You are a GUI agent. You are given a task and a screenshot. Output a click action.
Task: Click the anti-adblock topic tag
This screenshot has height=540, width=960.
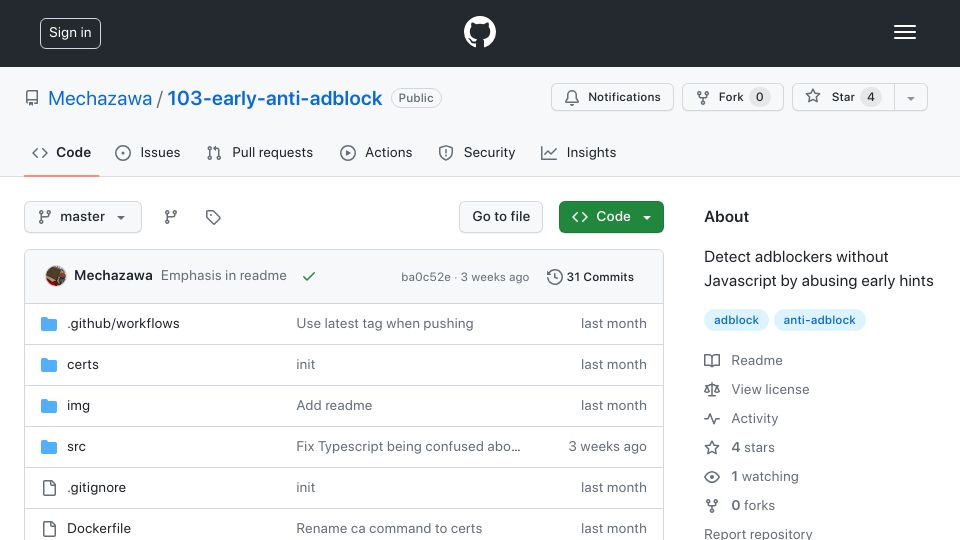tap(819, 320)
